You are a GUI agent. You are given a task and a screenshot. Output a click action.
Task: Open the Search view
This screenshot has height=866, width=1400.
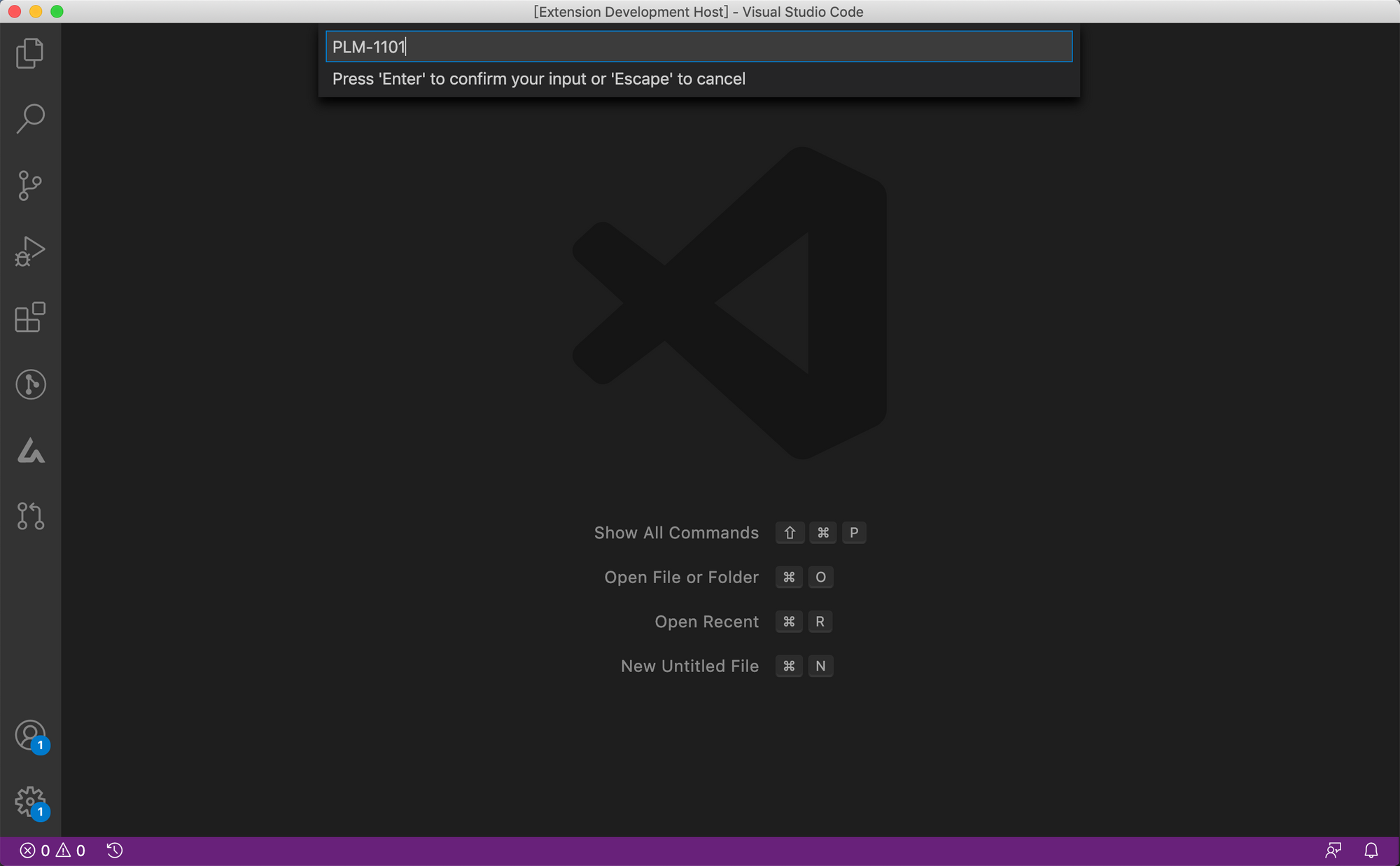click(30, 119)
